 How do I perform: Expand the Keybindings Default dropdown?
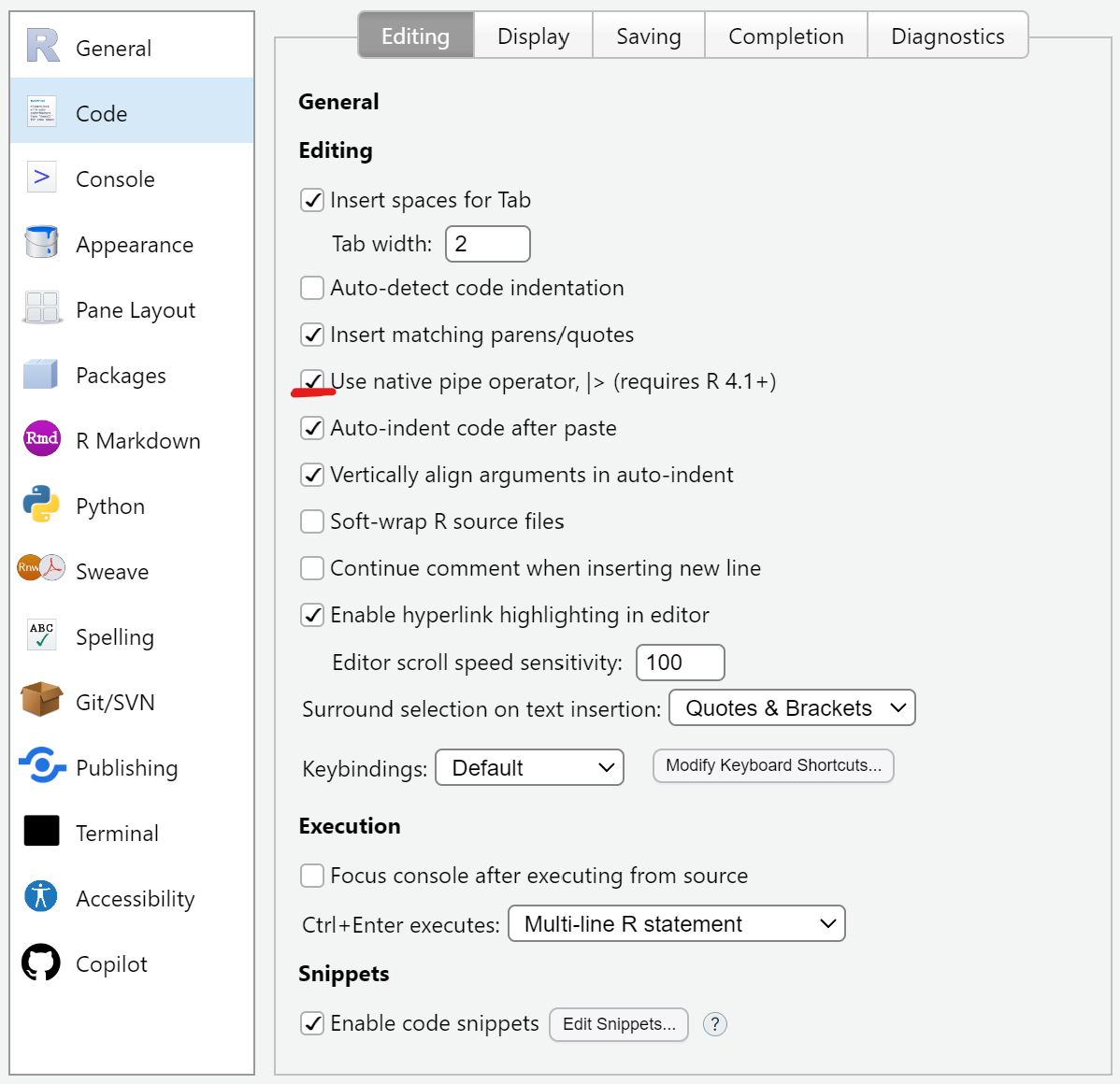pyautogui.click(x=529, y=768)
